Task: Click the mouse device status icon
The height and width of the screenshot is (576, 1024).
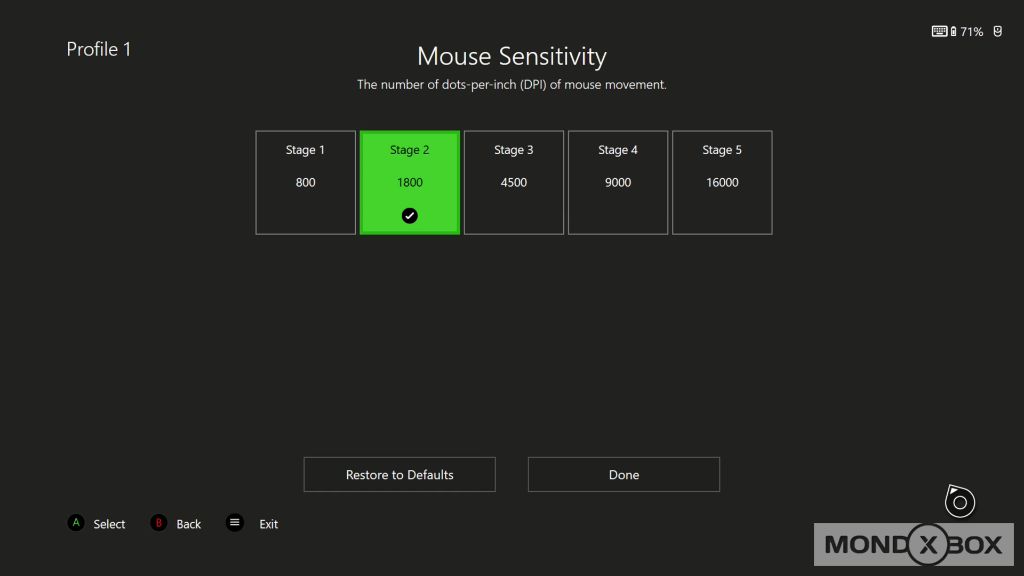Action: pos(998,32)
